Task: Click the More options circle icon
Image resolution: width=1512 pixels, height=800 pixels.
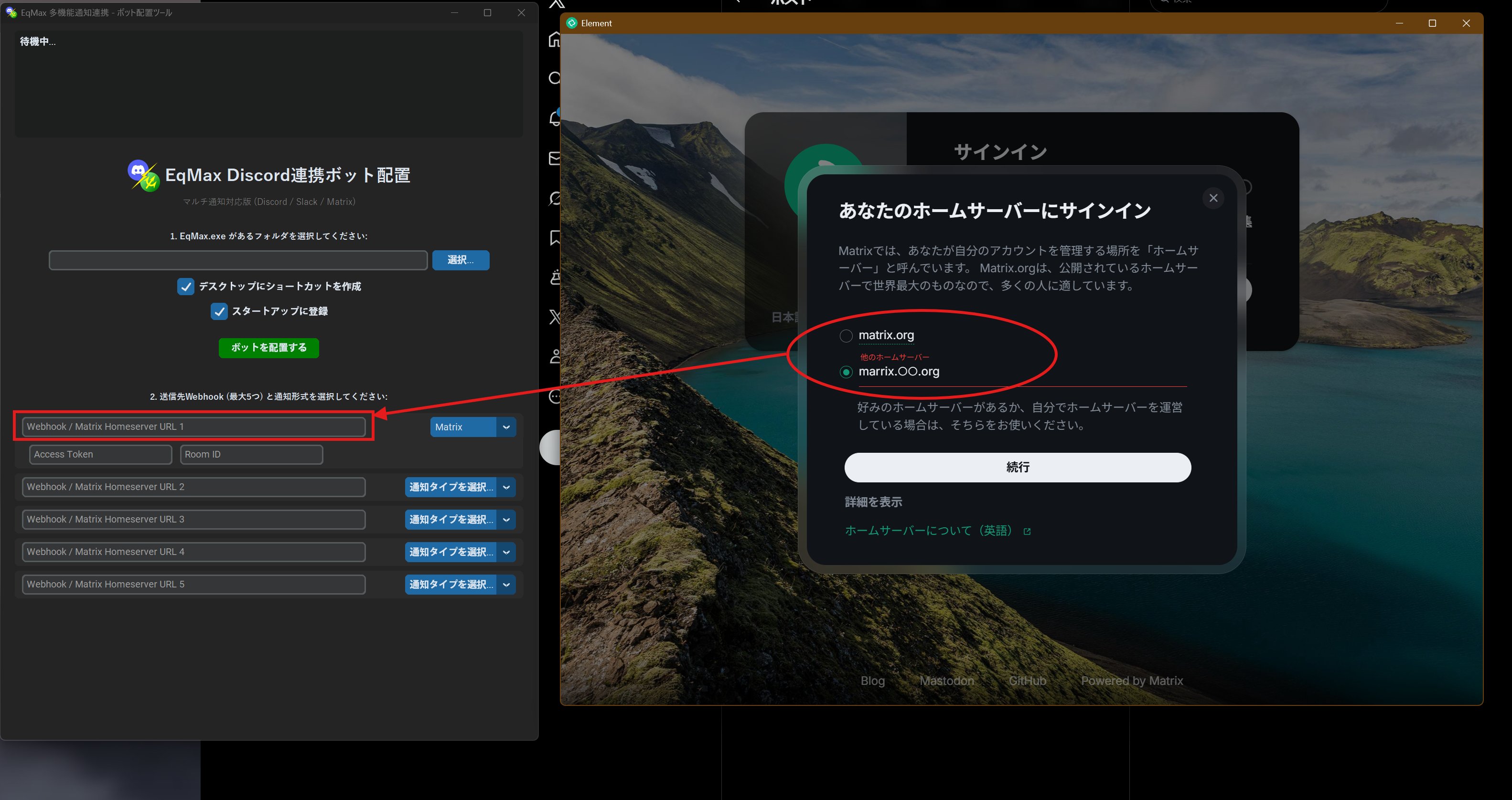Action: pyautogui.click(x=555, y=397)
